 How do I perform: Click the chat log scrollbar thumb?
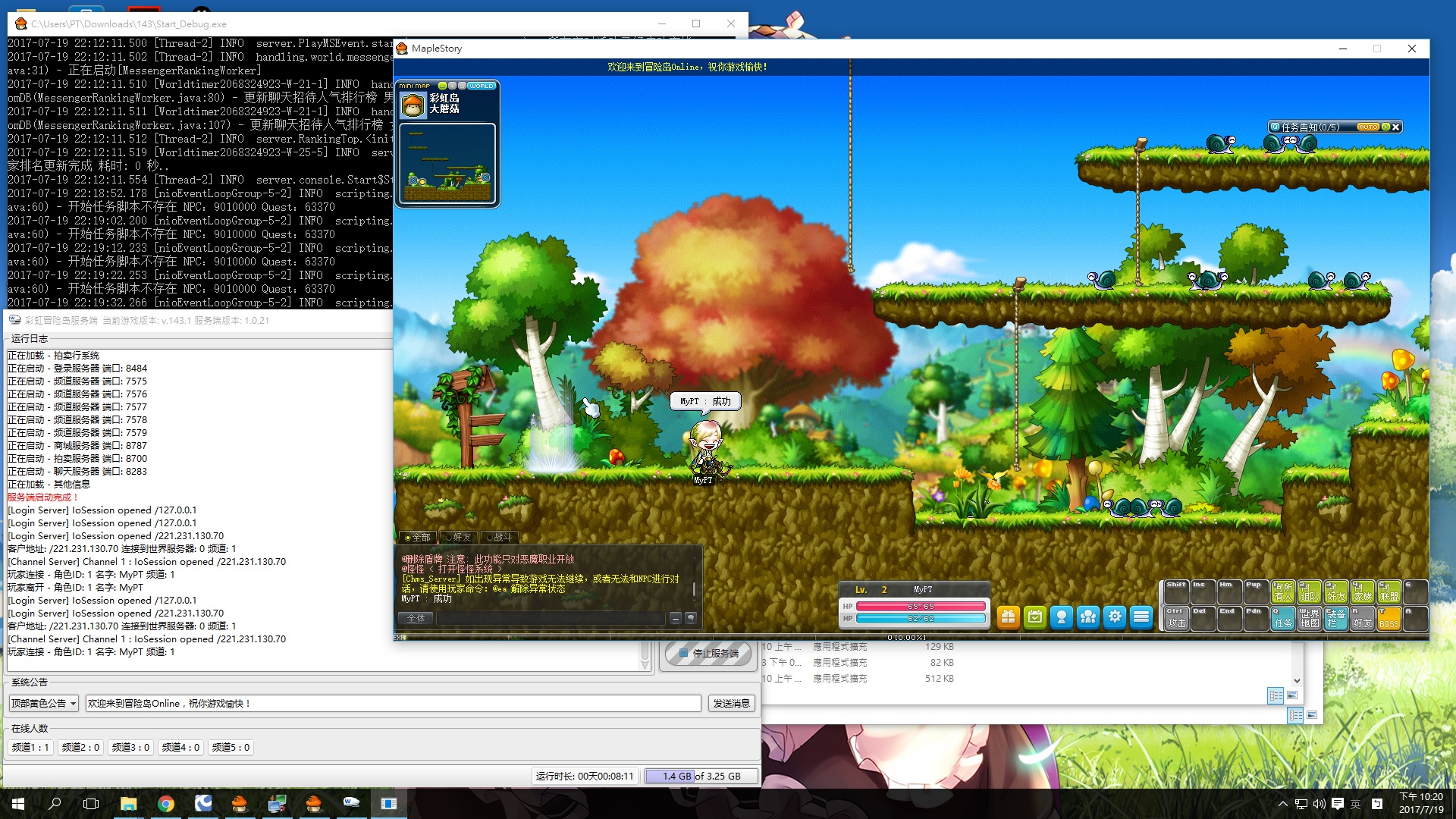pyautogui.click(x=693, y=588)
